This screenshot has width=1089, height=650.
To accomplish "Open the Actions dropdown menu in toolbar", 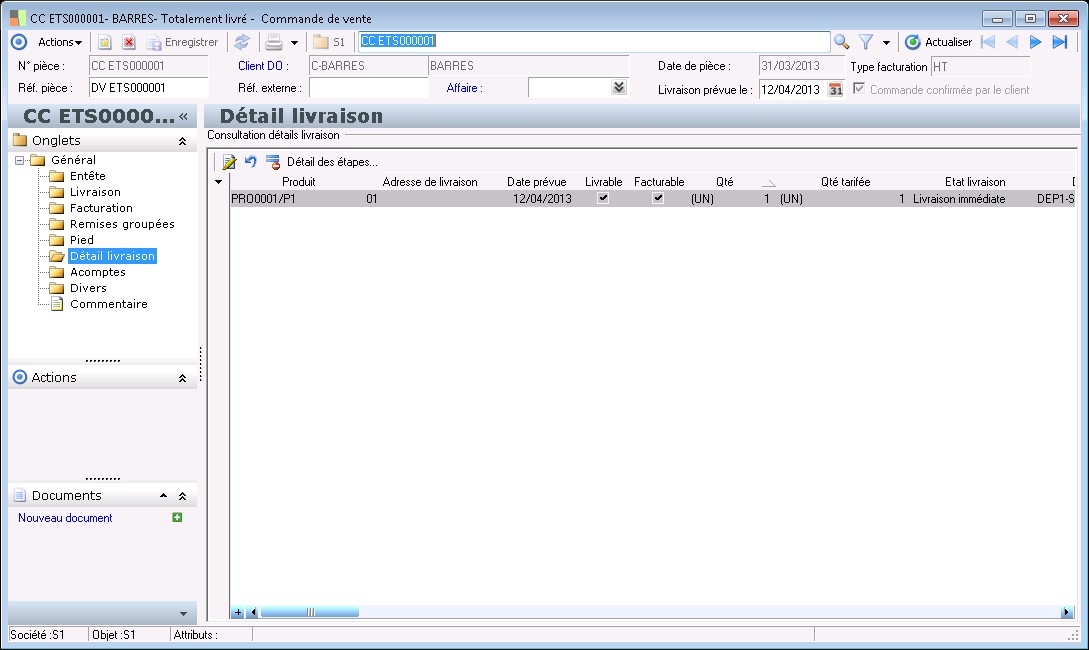I will (60, 42).
